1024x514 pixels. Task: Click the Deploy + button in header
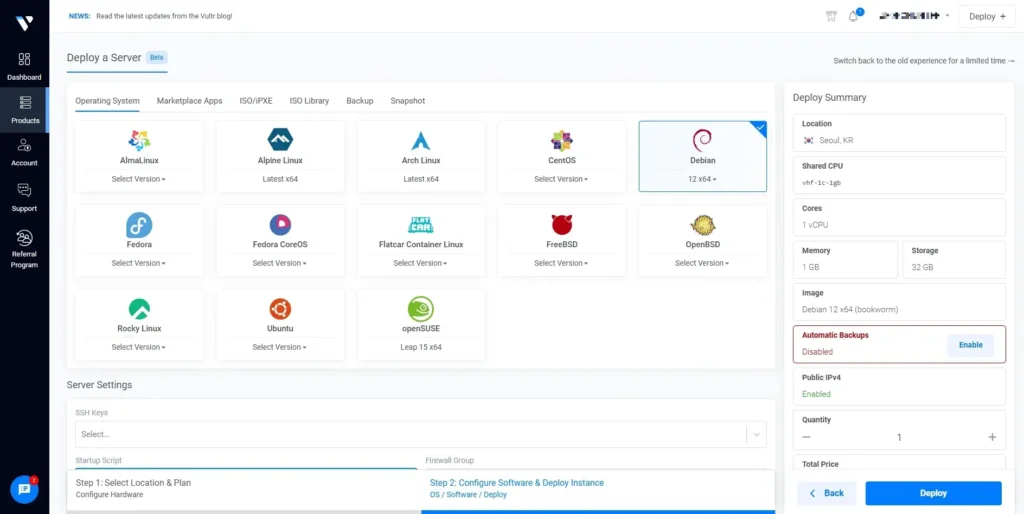coord(987,16)
